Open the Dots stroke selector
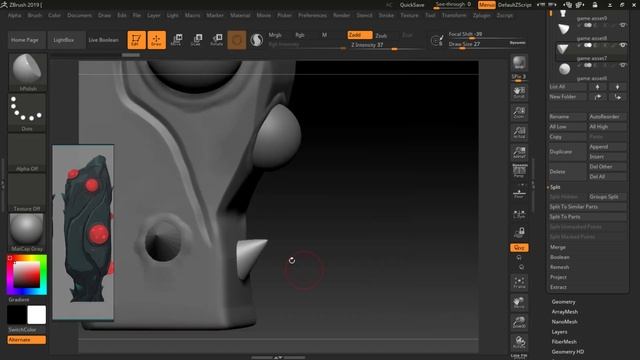 point(27,112)
